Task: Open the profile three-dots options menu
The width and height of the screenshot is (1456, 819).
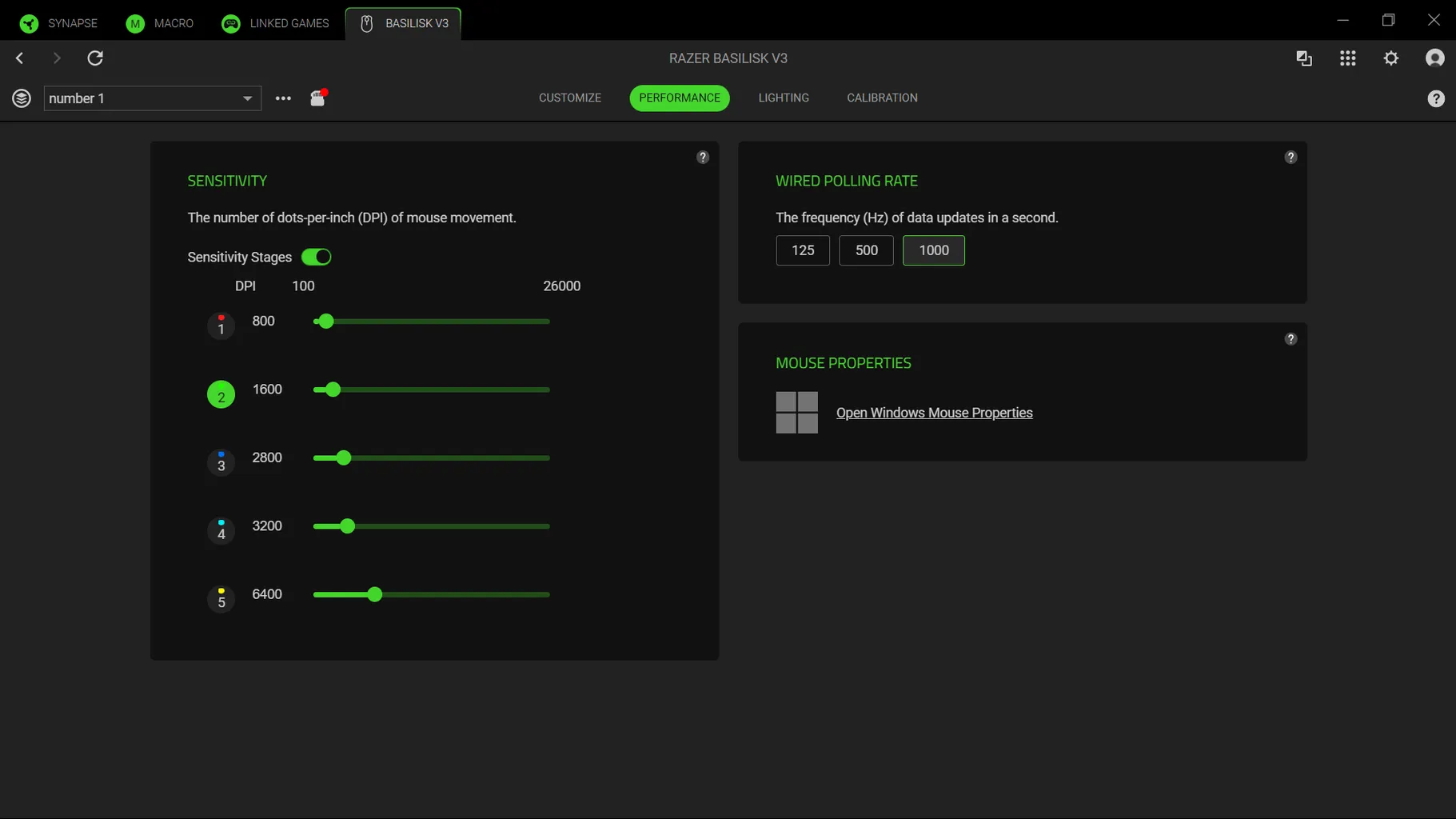Action: (x=283, y=98)
